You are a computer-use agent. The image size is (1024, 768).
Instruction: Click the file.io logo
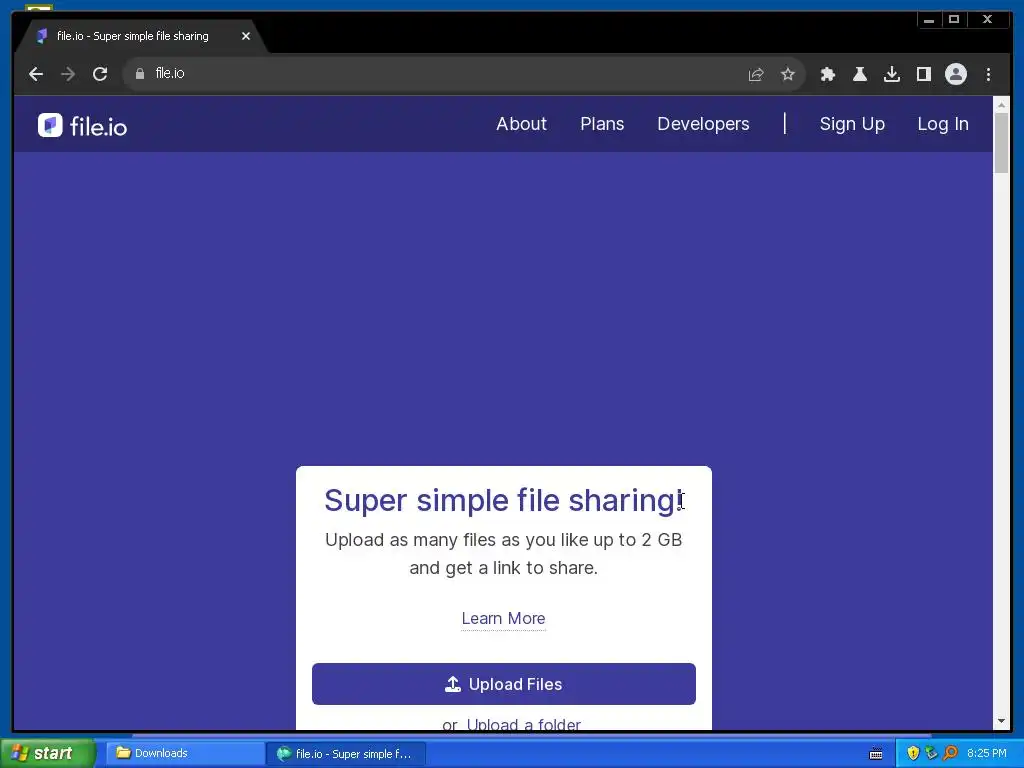82,125
